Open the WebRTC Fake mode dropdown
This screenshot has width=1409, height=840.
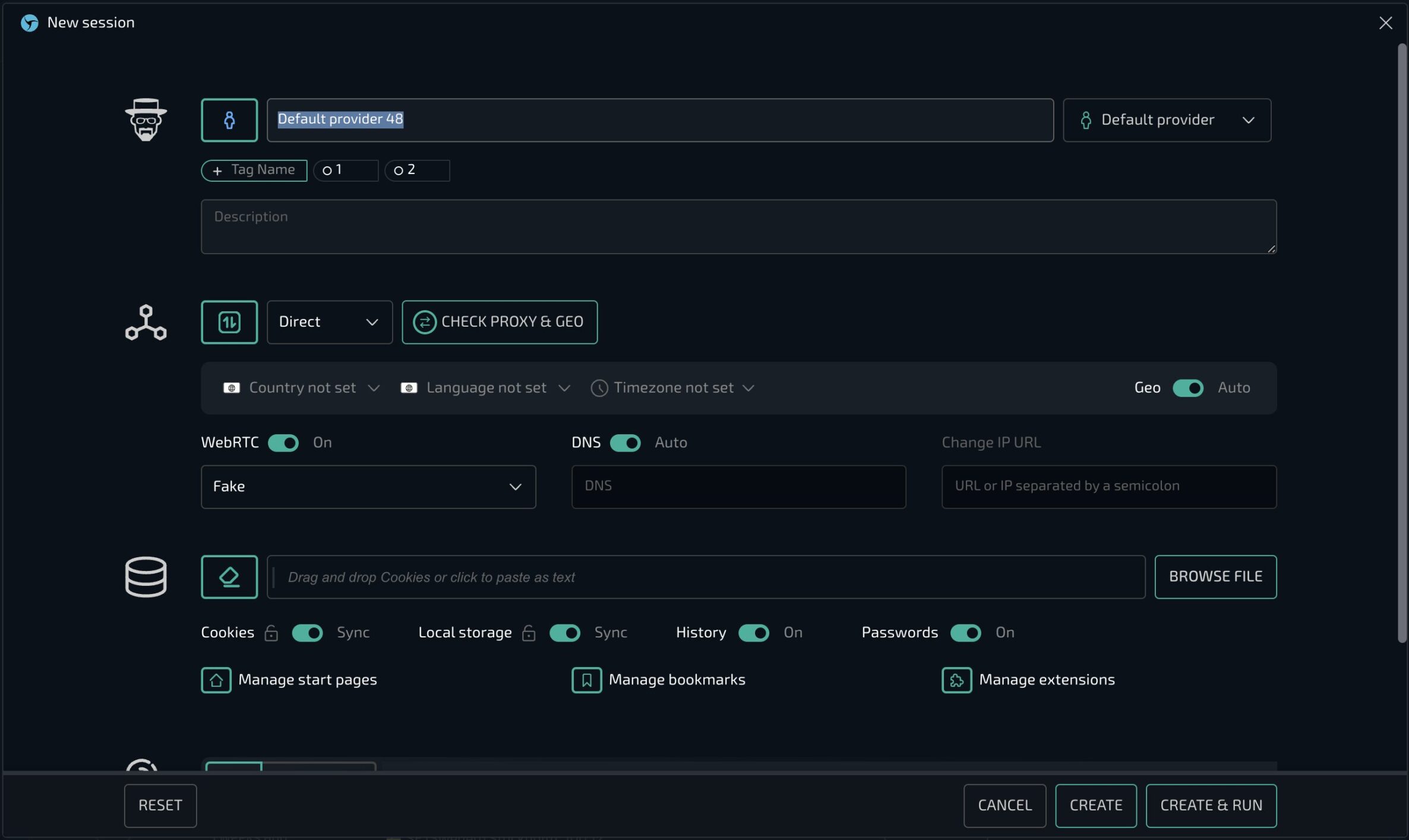368,487
